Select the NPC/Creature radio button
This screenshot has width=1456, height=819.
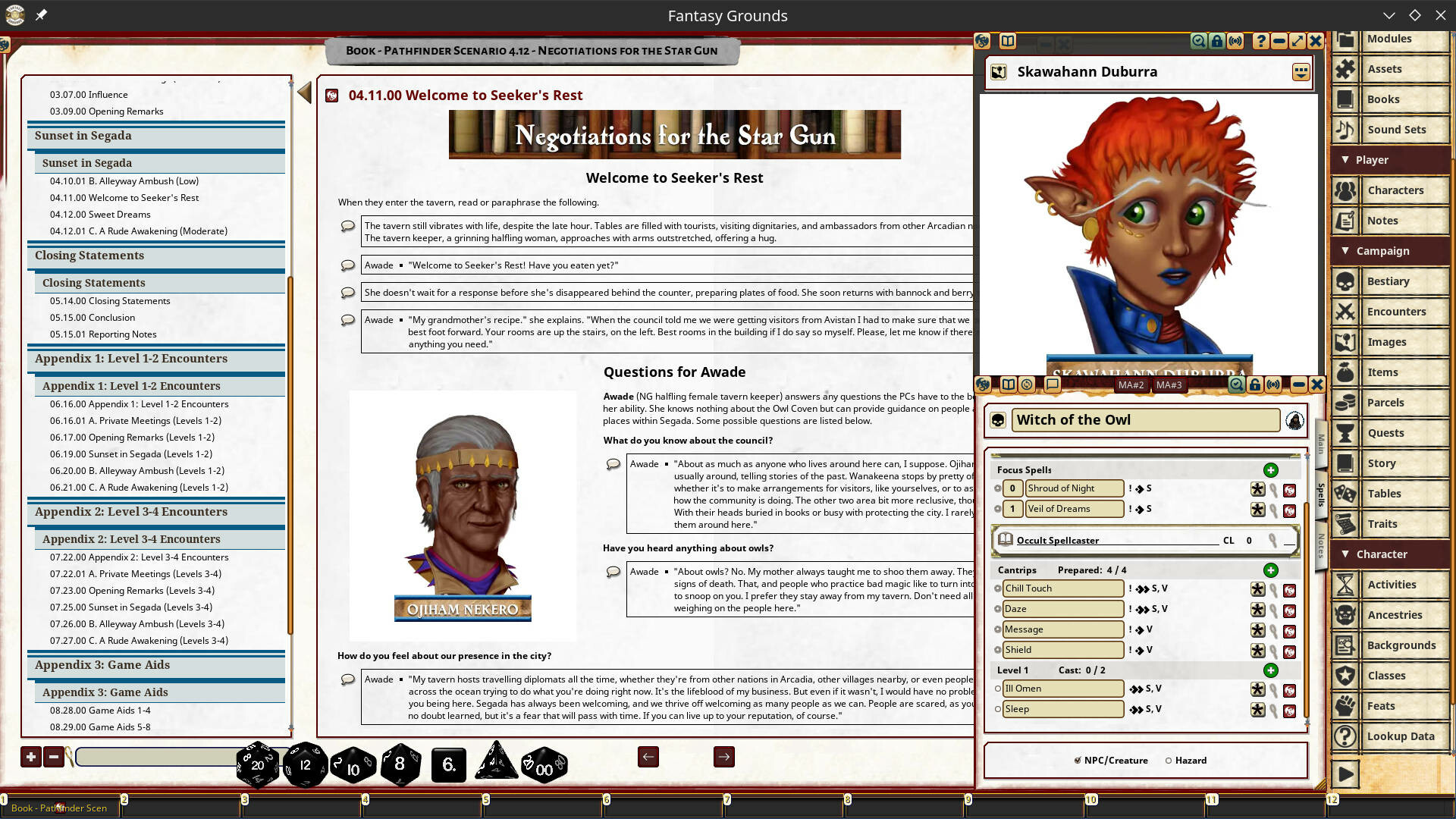(x=1078, y=760)
